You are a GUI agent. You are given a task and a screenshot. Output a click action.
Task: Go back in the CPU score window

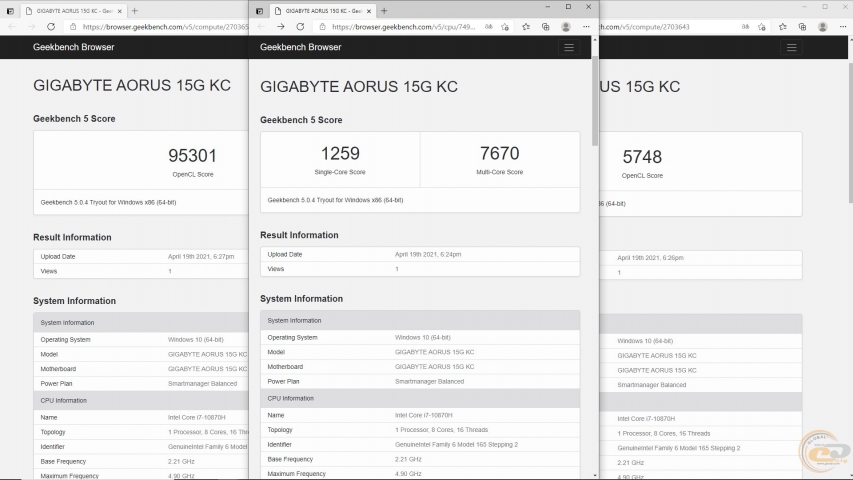261,27
